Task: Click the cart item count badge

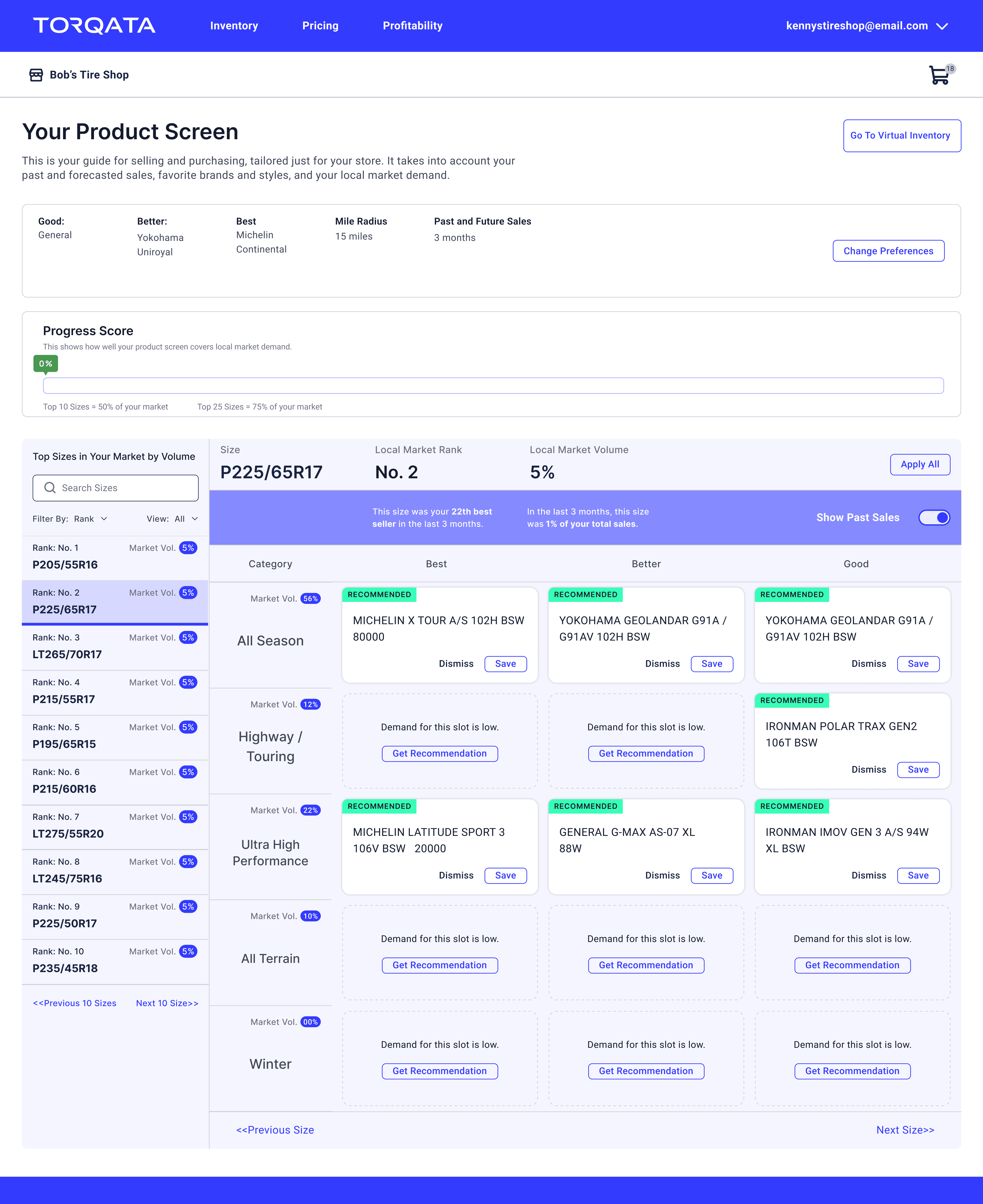Action: pos(950,69)
